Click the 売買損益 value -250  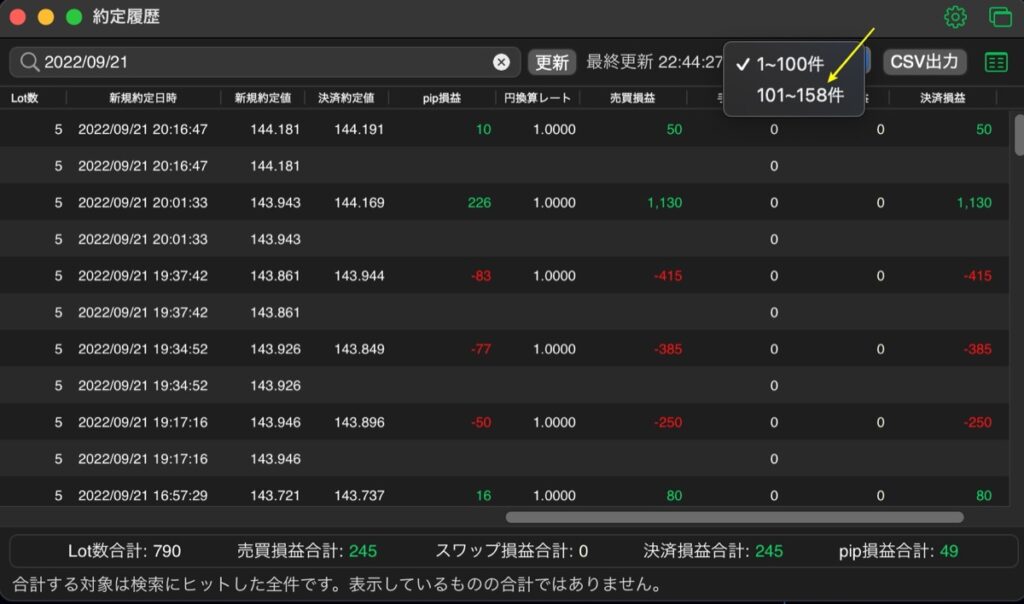click(667, 422)
